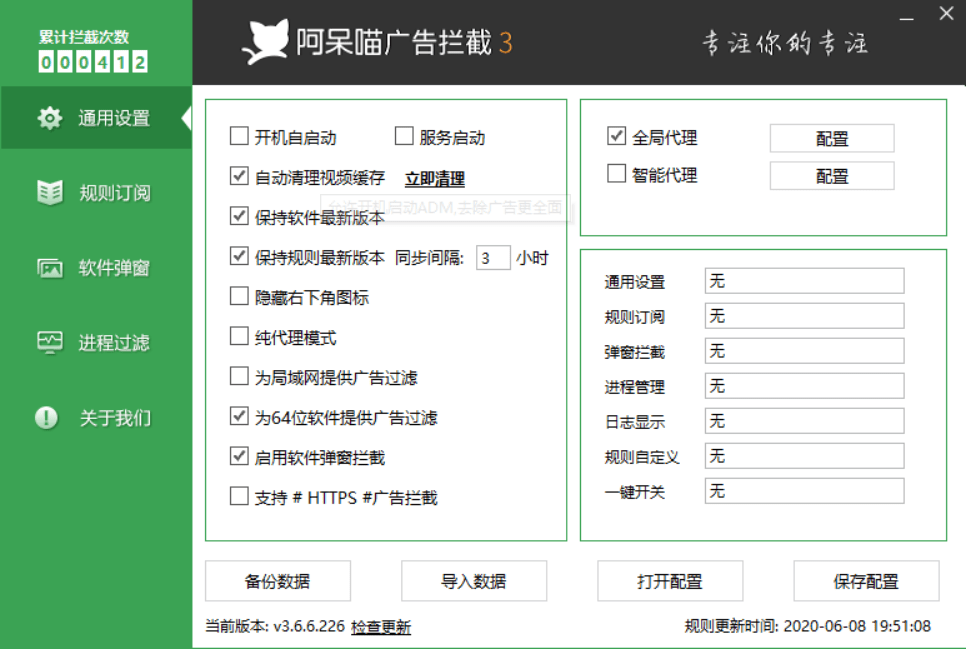Click the 同步间隔 hours input field
Viewport: 966px width, 649px height.
click(492, 258)
